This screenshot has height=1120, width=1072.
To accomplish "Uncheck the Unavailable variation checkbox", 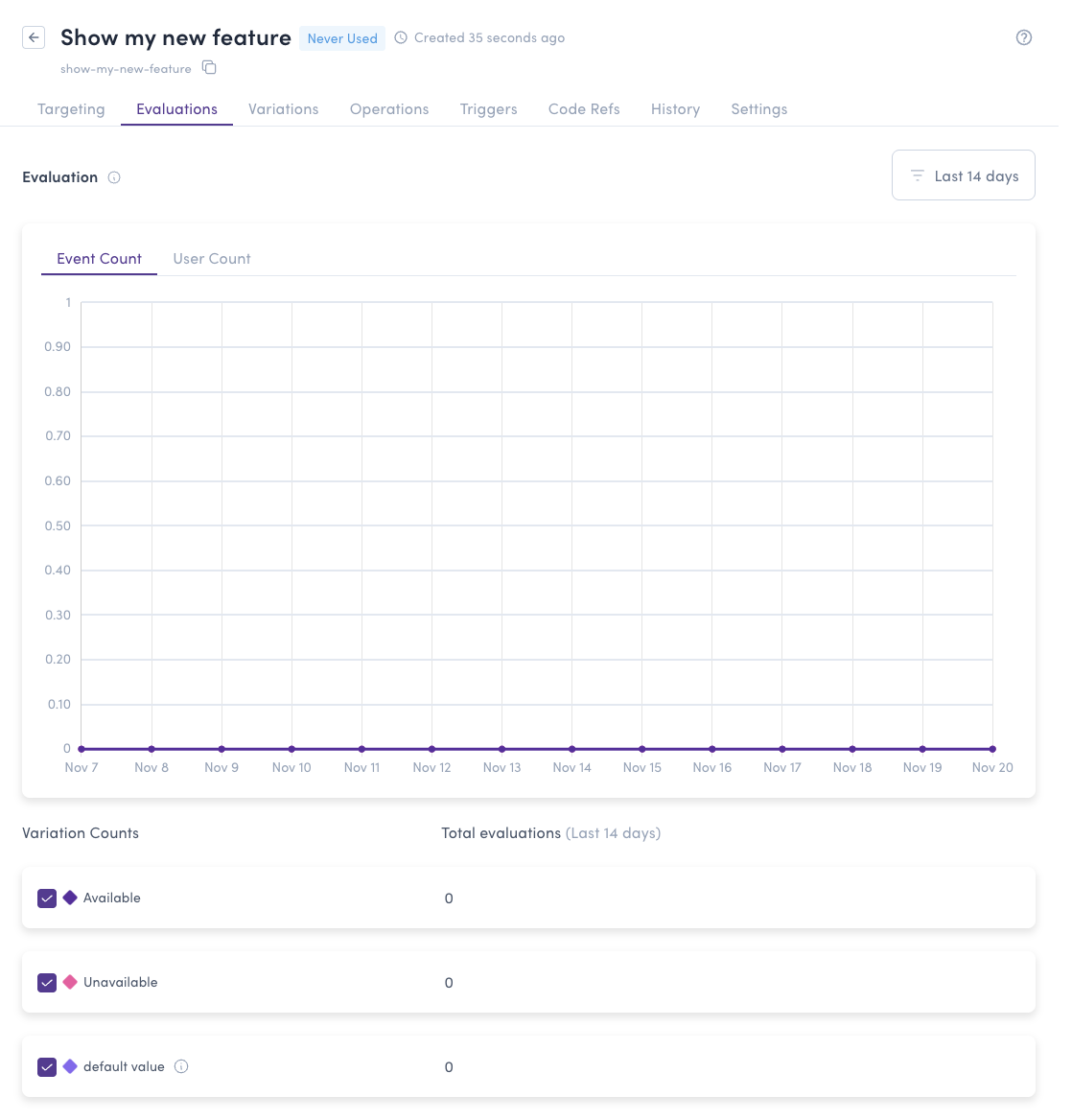I will 47,983.
